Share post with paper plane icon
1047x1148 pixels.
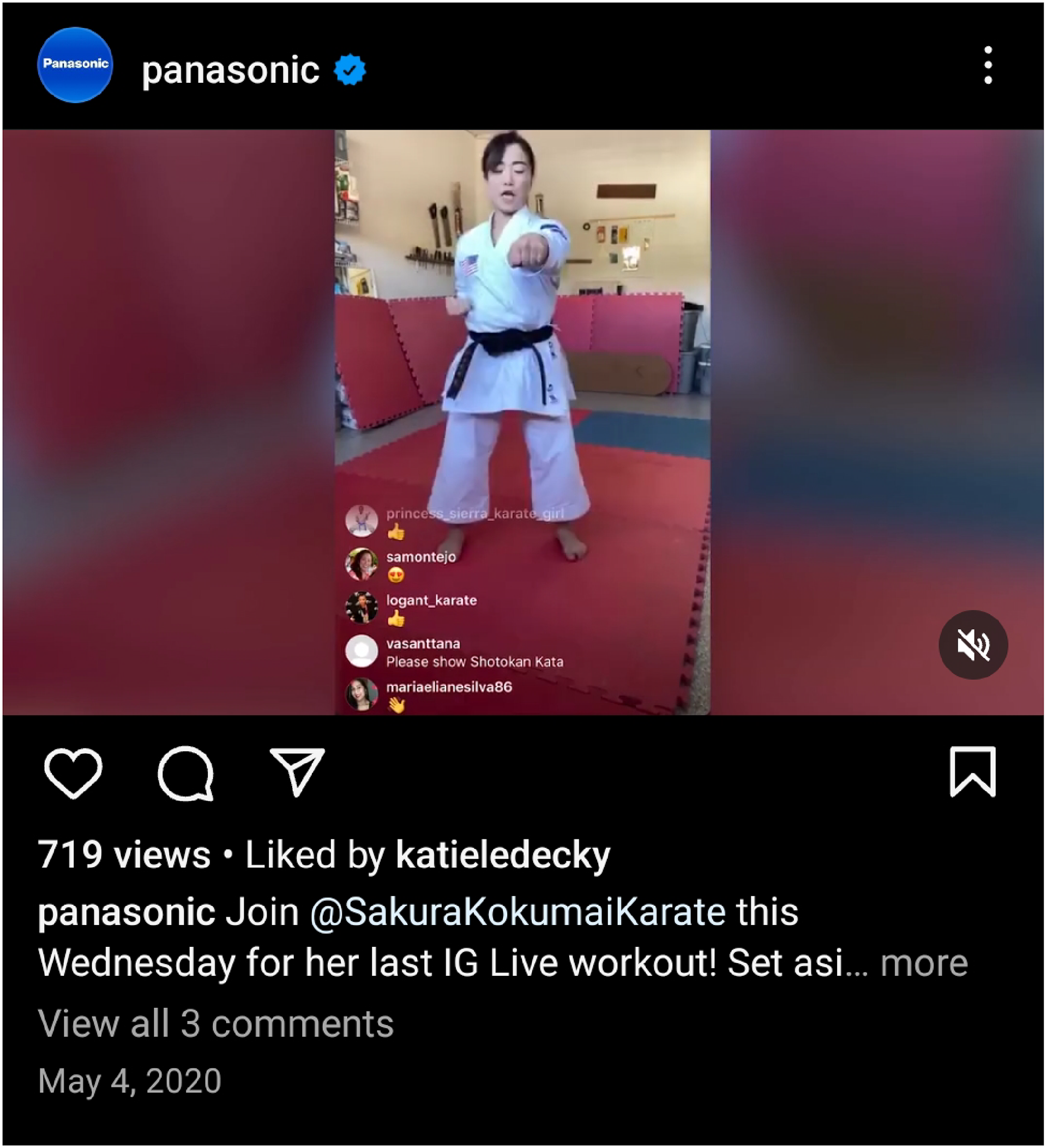pyautogui.click(x=297, y=771)
